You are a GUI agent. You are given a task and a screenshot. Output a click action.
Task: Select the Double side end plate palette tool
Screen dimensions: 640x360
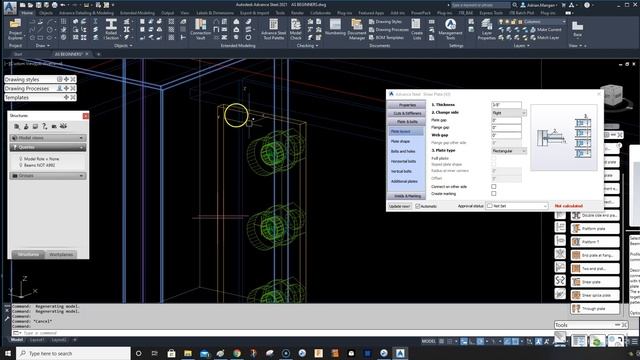pos(595,215)
